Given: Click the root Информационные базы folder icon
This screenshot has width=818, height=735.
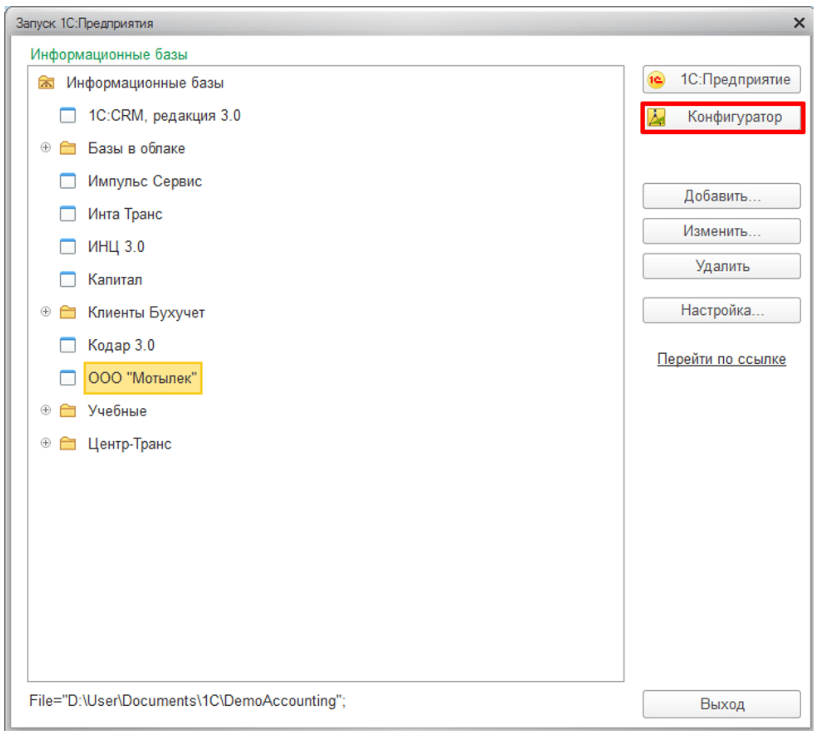Looking at the screenshot, I should 46,83.
